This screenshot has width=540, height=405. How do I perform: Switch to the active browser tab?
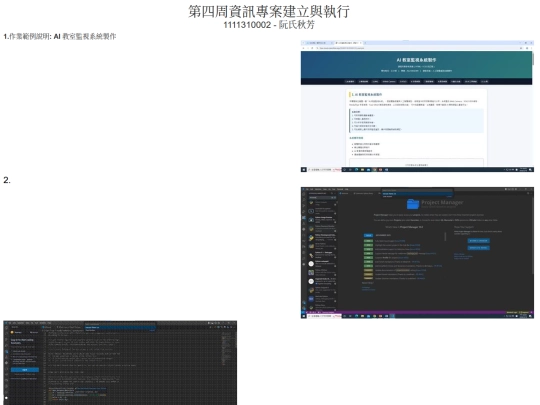coord(348,43)
